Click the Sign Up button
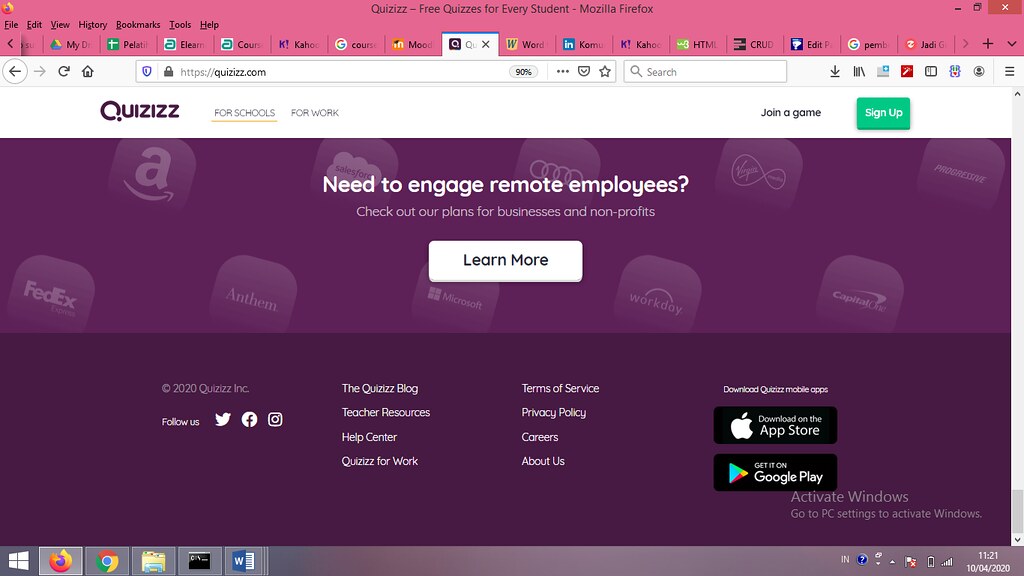Viewport: 1024px width, 576px height. [x=883, y=113]
